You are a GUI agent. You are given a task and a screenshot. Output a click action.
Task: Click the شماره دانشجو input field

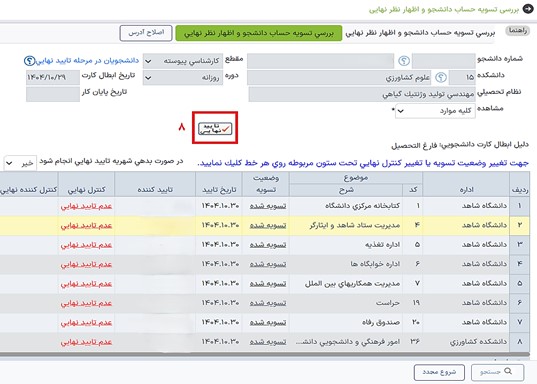click(444, 61)
